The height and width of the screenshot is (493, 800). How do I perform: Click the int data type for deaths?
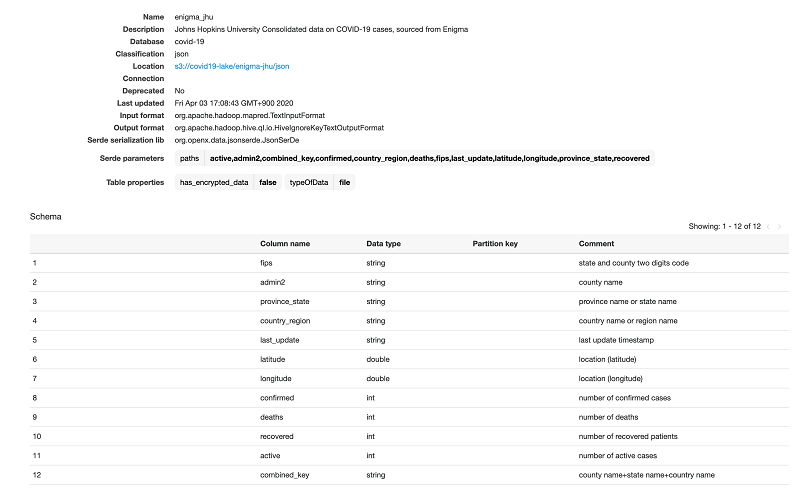[370, 417]
